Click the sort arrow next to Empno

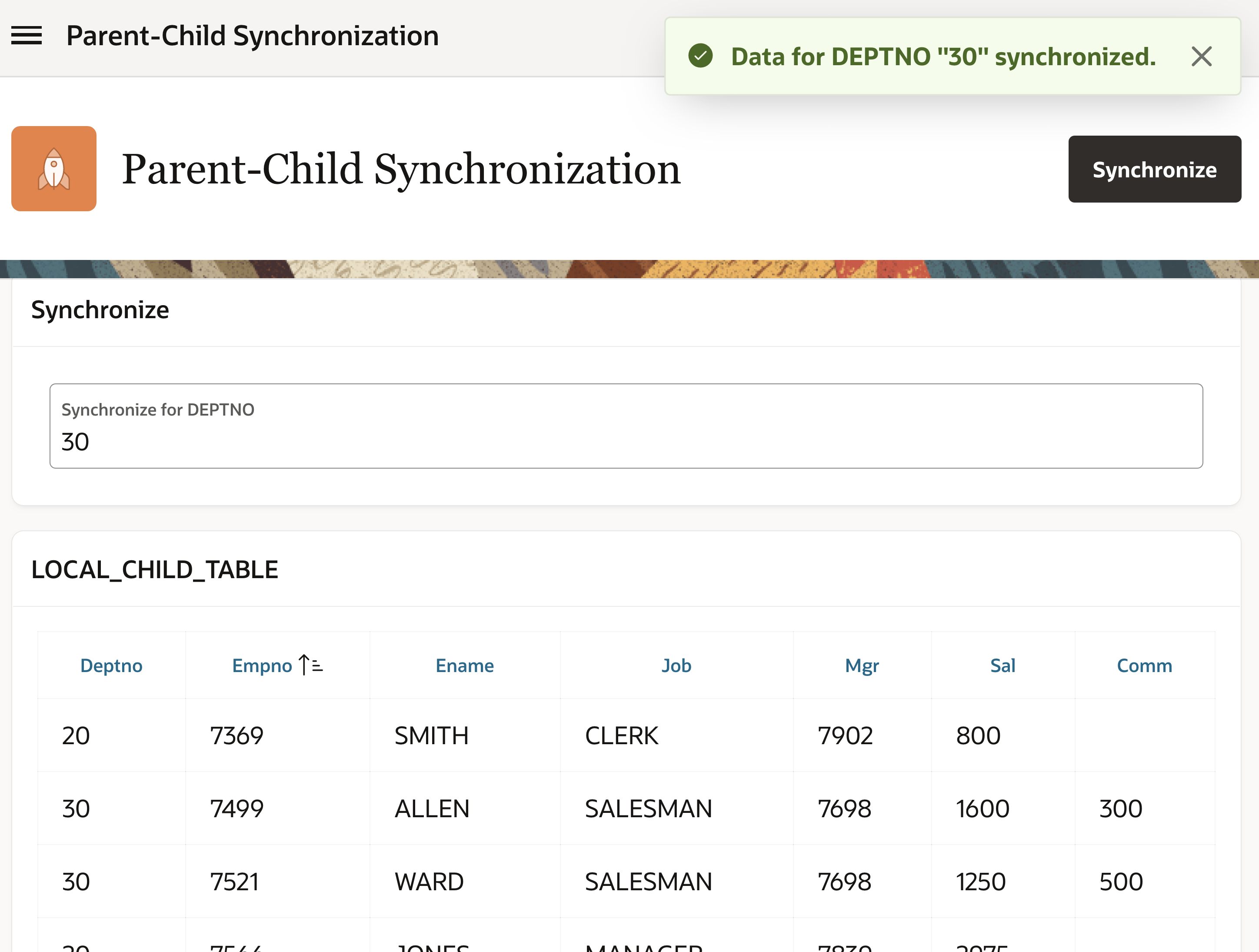click(308, 665)
